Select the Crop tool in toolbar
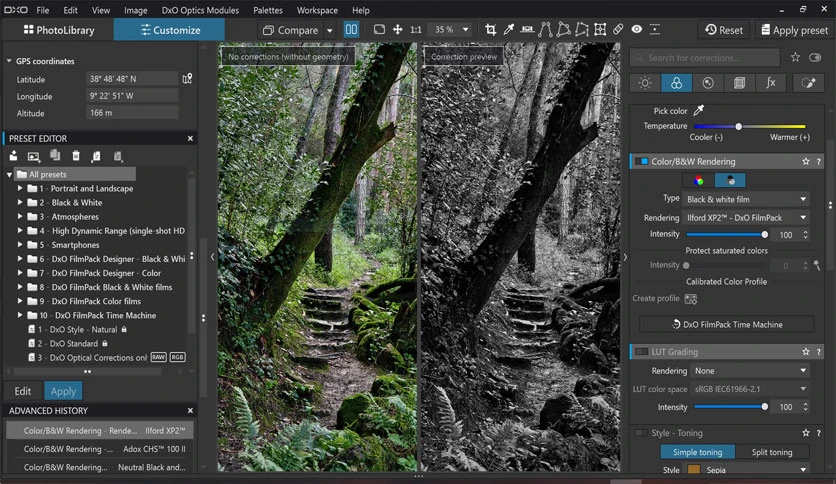The width and height of the screenshot is (836, 484). [491, 30]
